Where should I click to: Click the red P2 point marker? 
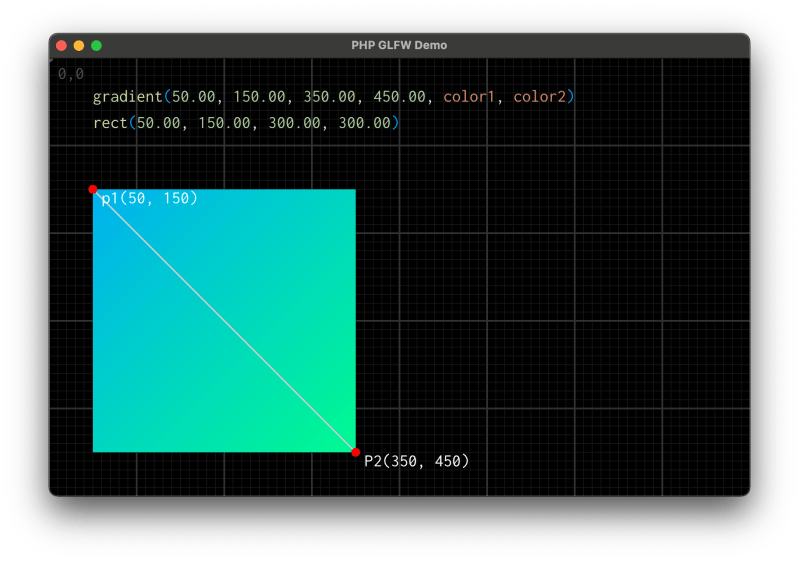point(356,452)
